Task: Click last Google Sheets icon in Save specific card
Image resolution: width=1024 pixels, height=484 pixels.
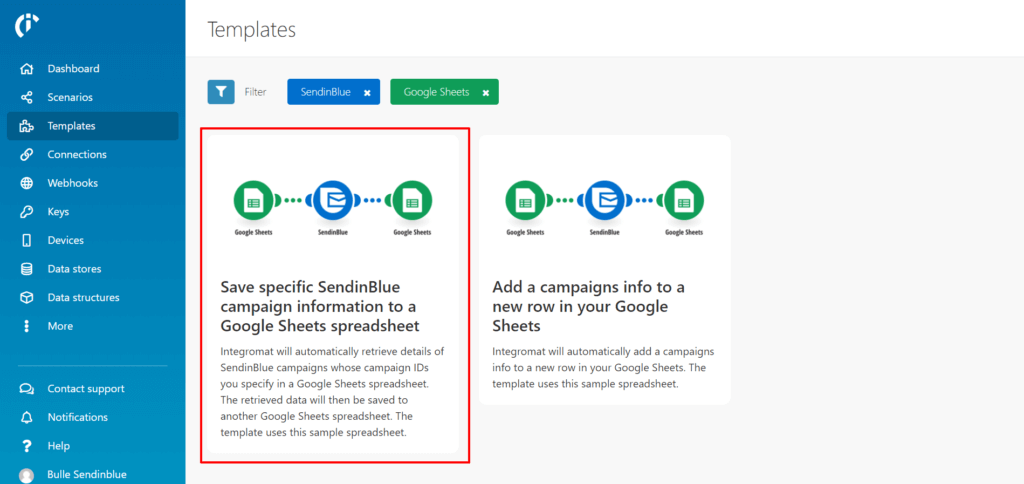Action: click(412, 202)
